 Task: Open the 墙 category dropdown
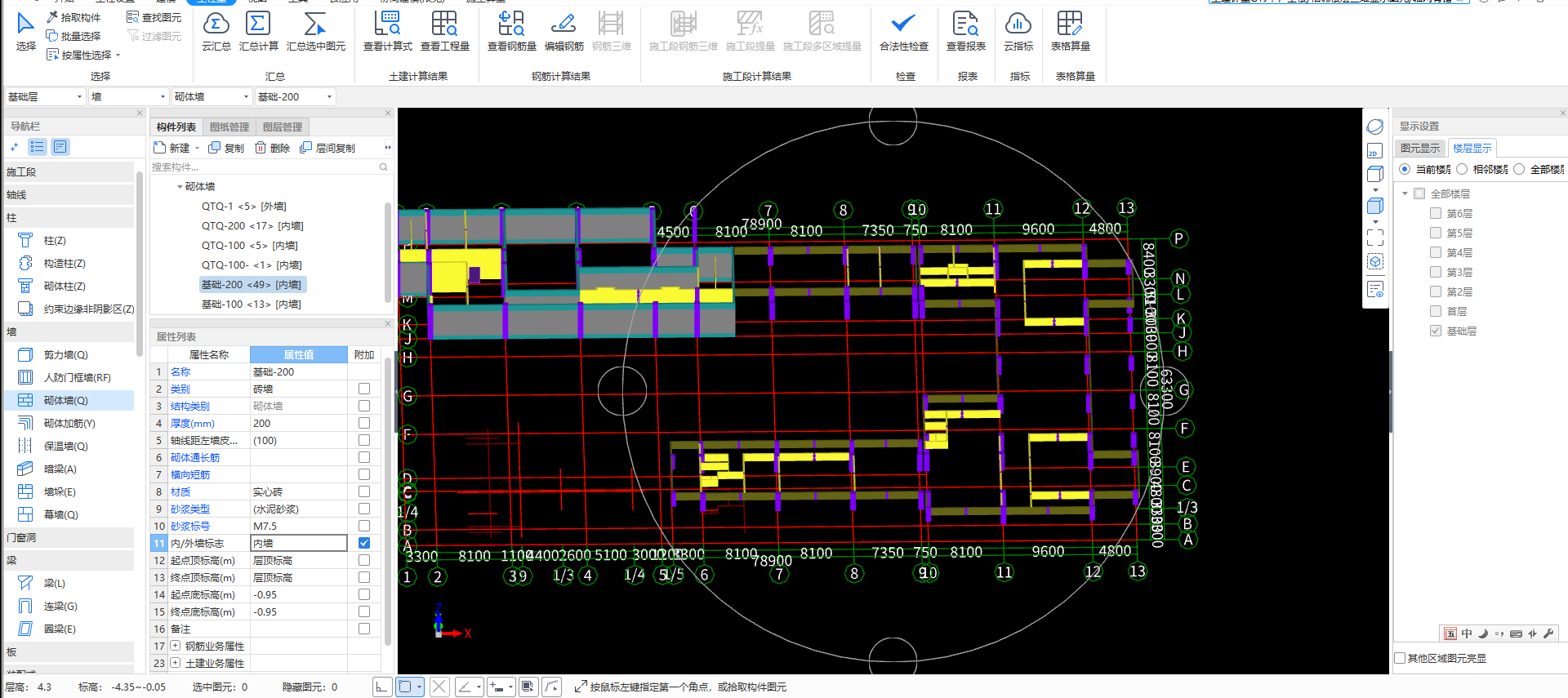pyautogui.click(x=128, y=97)
